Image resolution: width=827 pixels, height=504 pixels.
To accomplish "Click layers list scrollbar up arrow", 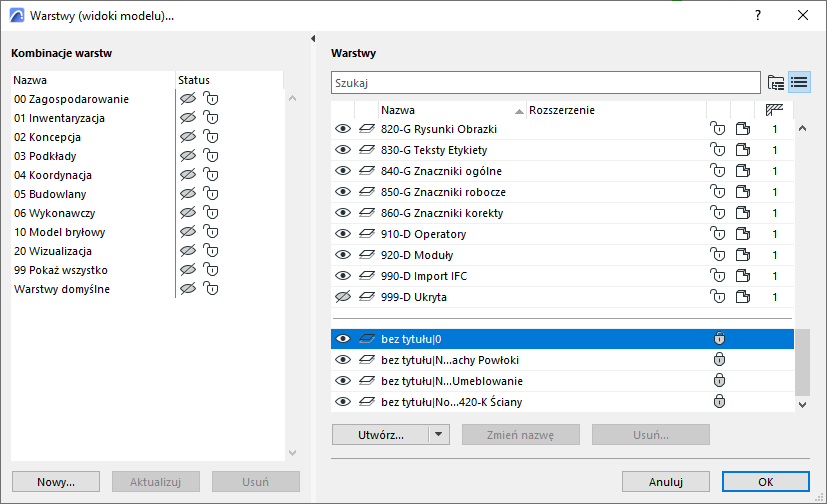I will 802,128.
